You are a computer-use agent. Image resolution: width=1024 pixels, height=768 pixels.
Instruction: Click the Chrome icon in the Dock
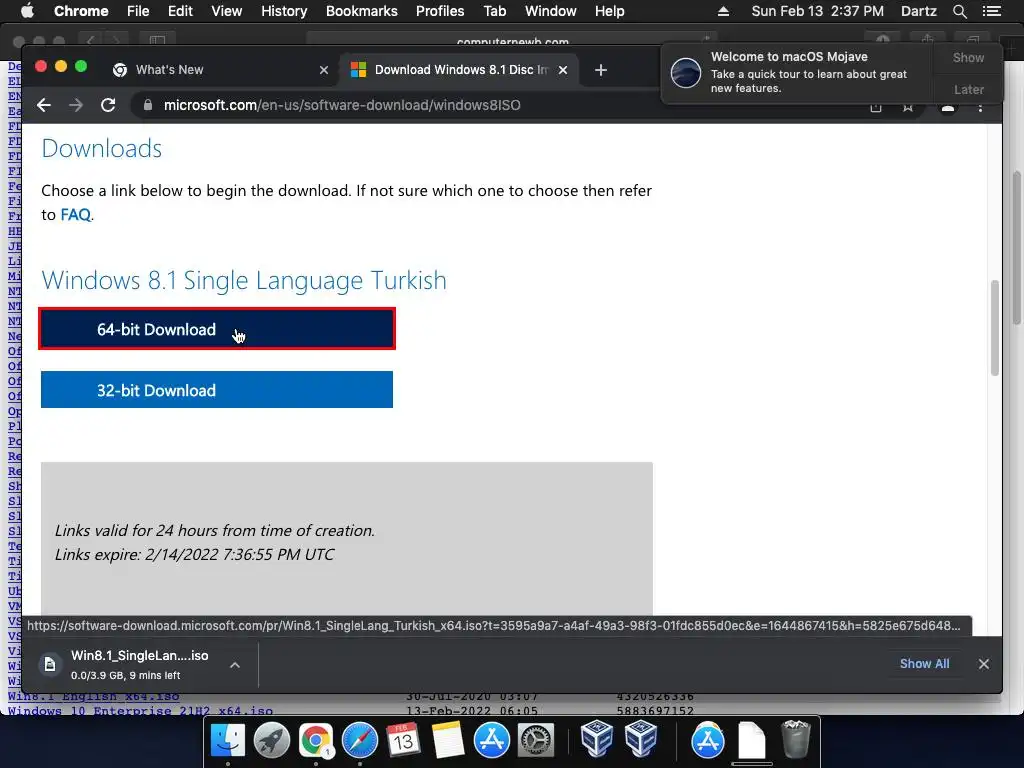[x=316, y=741]
